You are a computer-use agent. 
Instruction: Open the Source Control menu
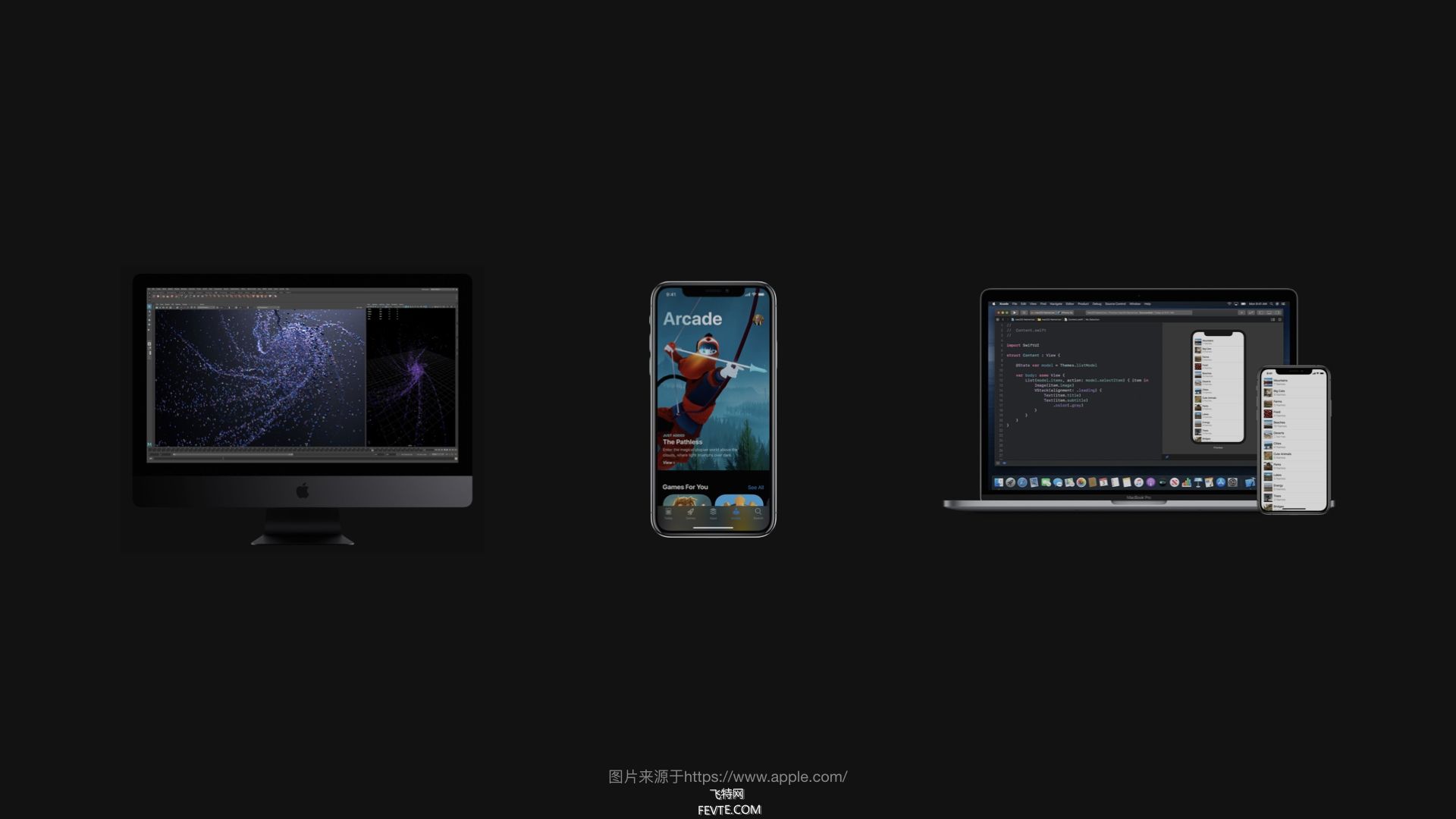tap(1116, 304)
